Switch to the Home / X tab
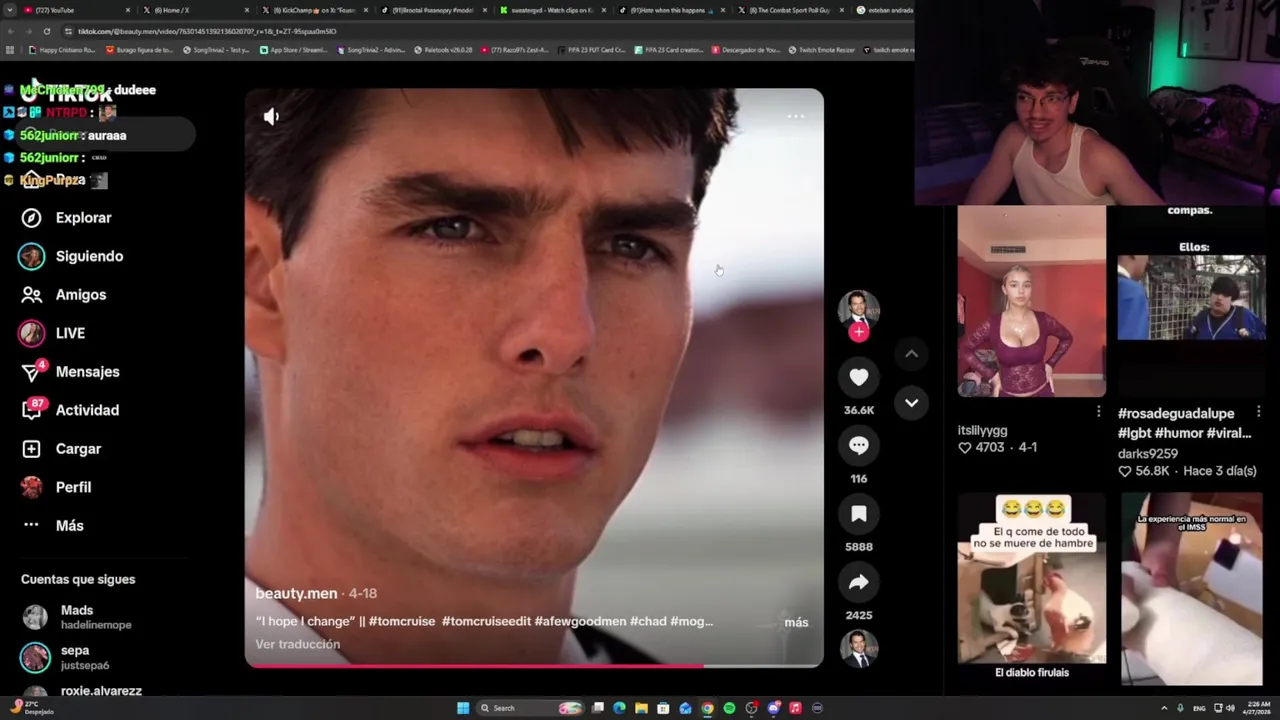1280x720 pixels. tap(195, 10)
